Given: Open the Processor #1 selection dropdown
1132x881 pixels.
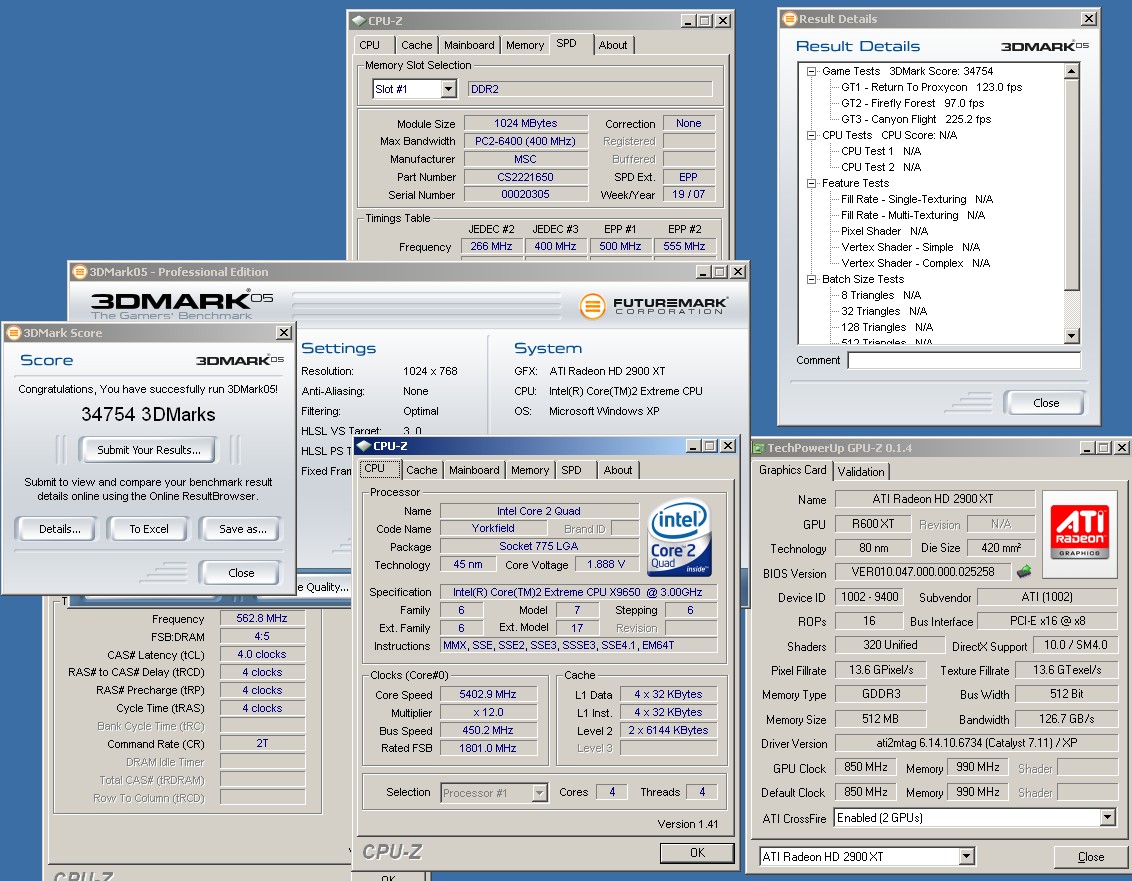Looking at the screenshot, I should 539,793.
